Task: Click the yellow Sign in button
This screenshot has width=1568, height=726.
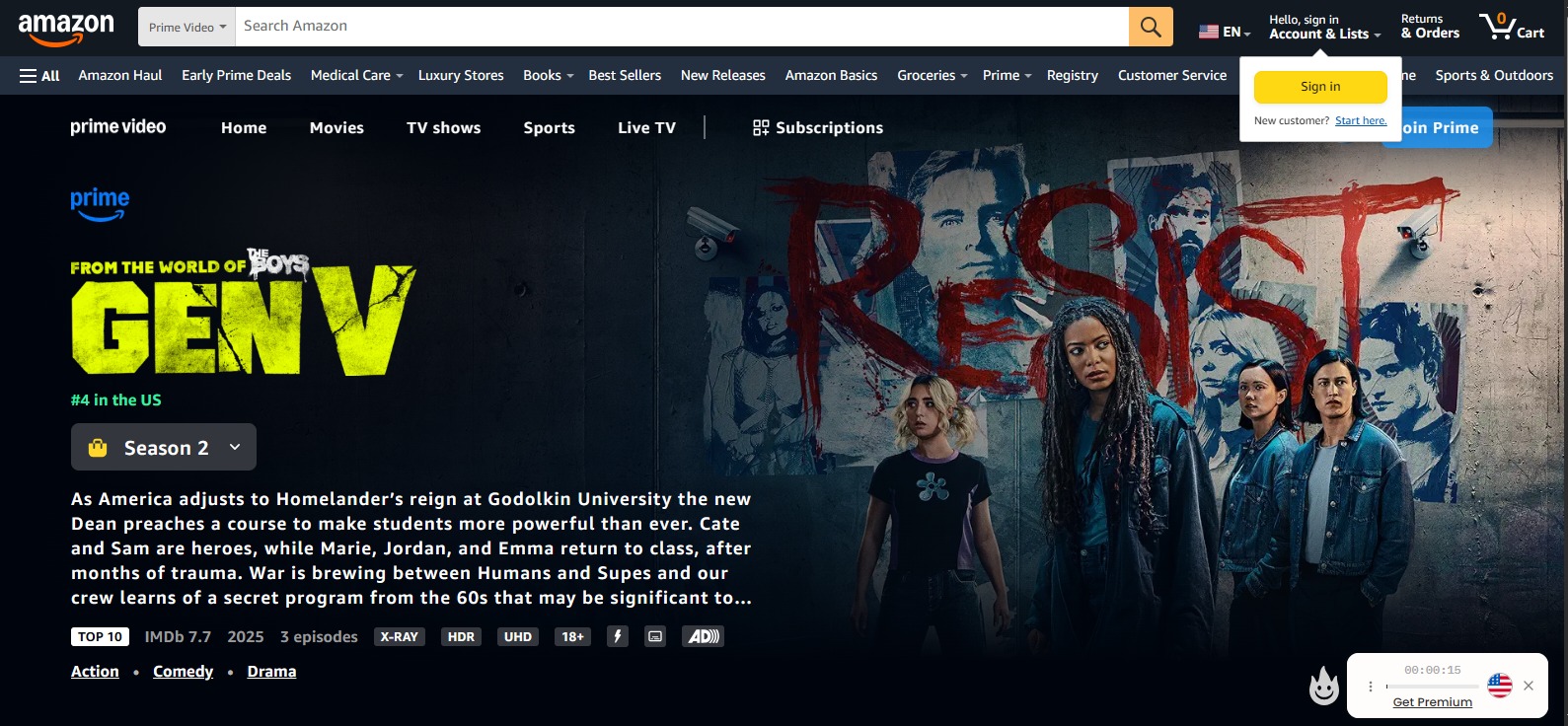Action: click(1320, 87)
